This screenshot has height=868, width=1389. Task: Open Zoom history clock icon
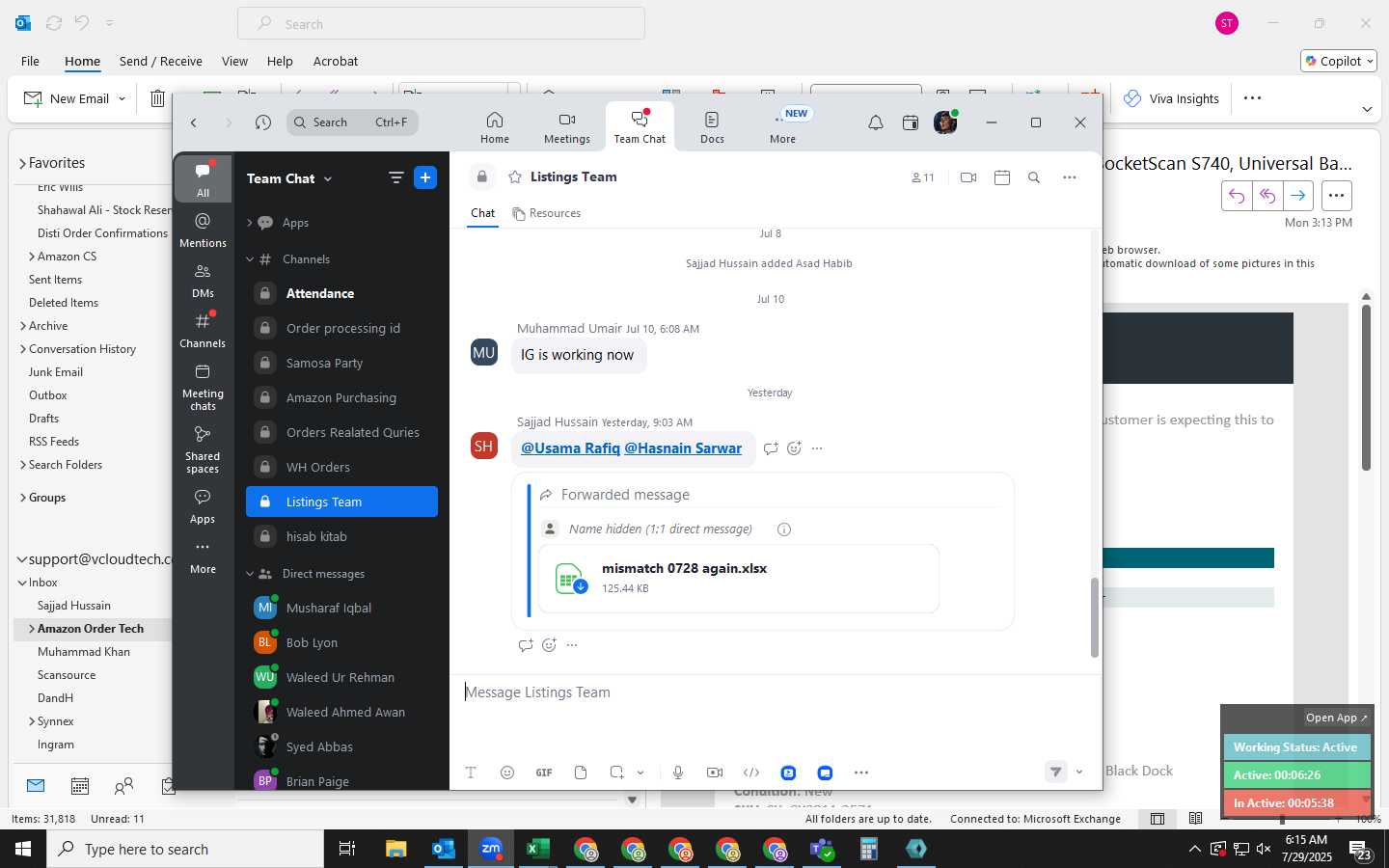pyautogui.click(x=263, y=122)
